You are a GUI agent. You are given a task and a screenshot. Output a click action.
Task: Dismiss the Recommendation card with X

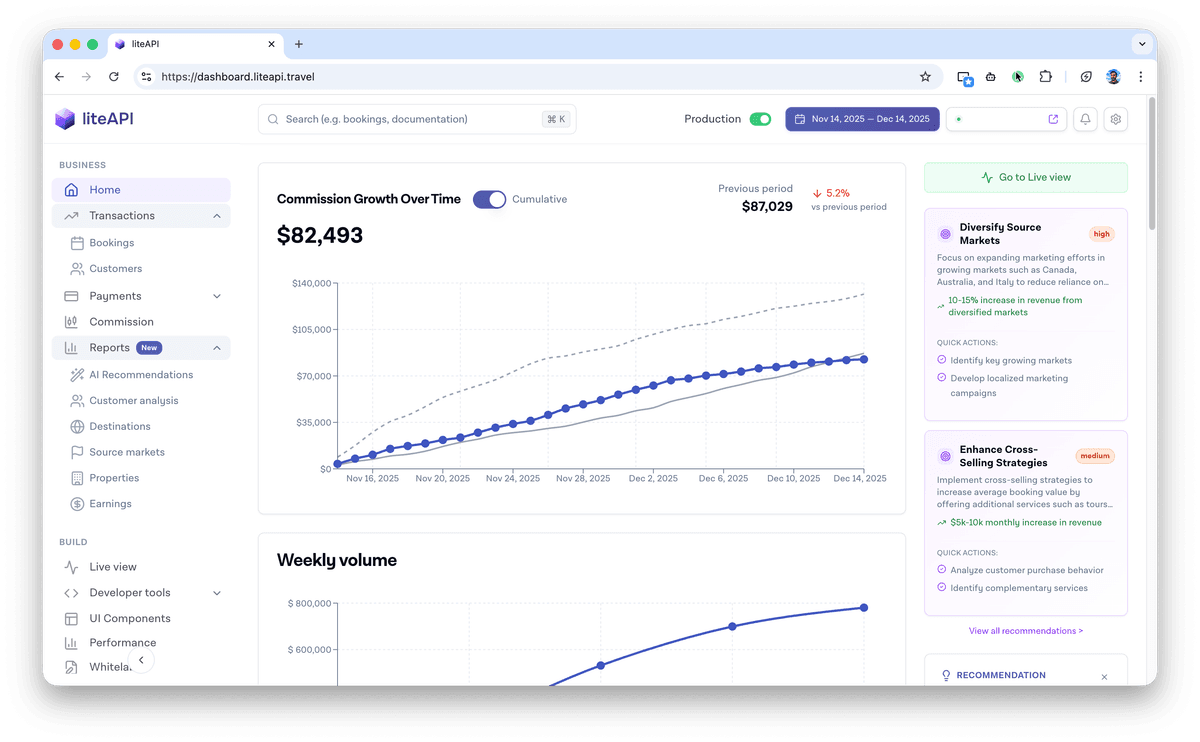point(1104,677)
